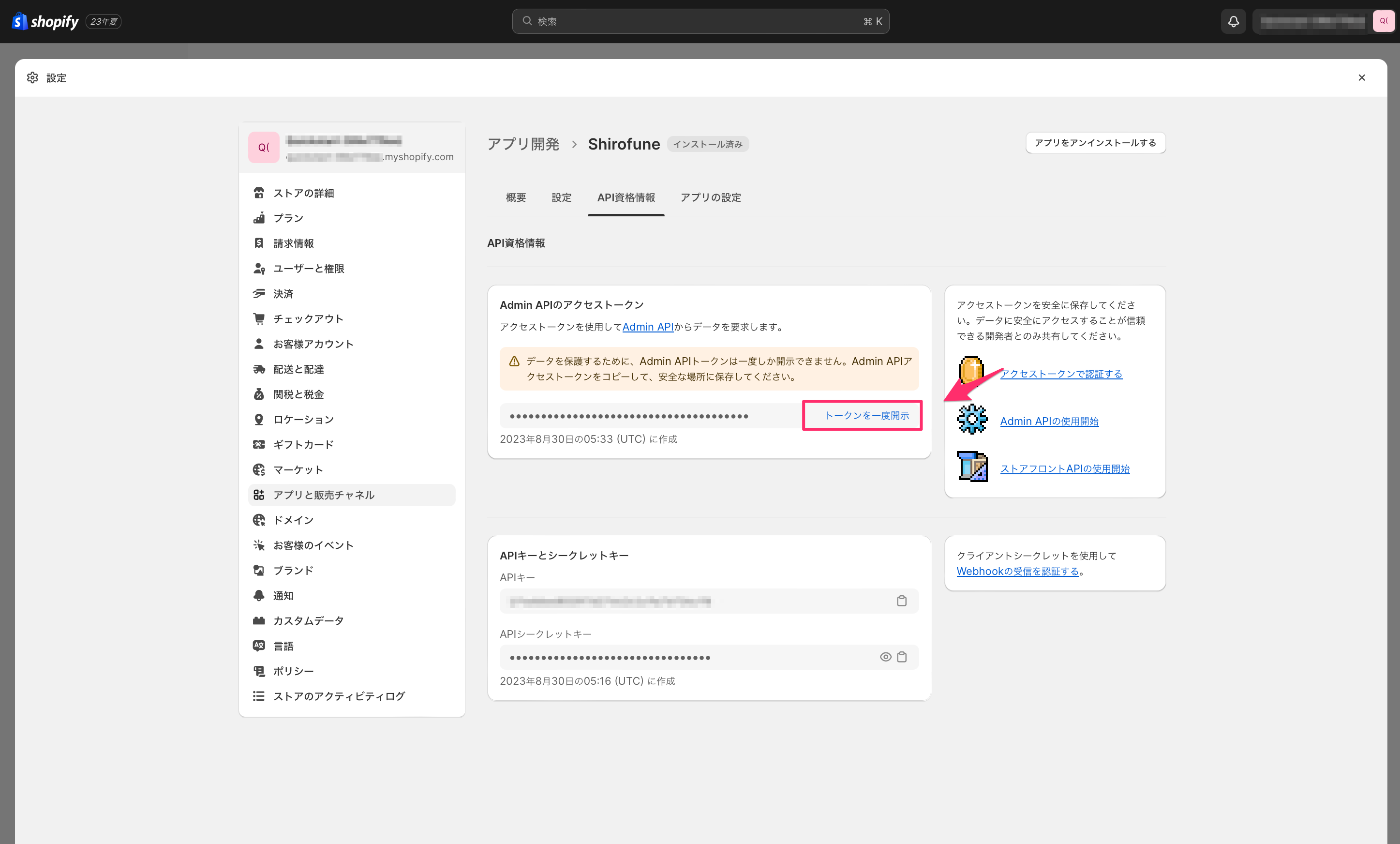Image resolution: width=1400 pixels, height=844 pixels.
Task: Open ポリシー settings
Action: 352,671
